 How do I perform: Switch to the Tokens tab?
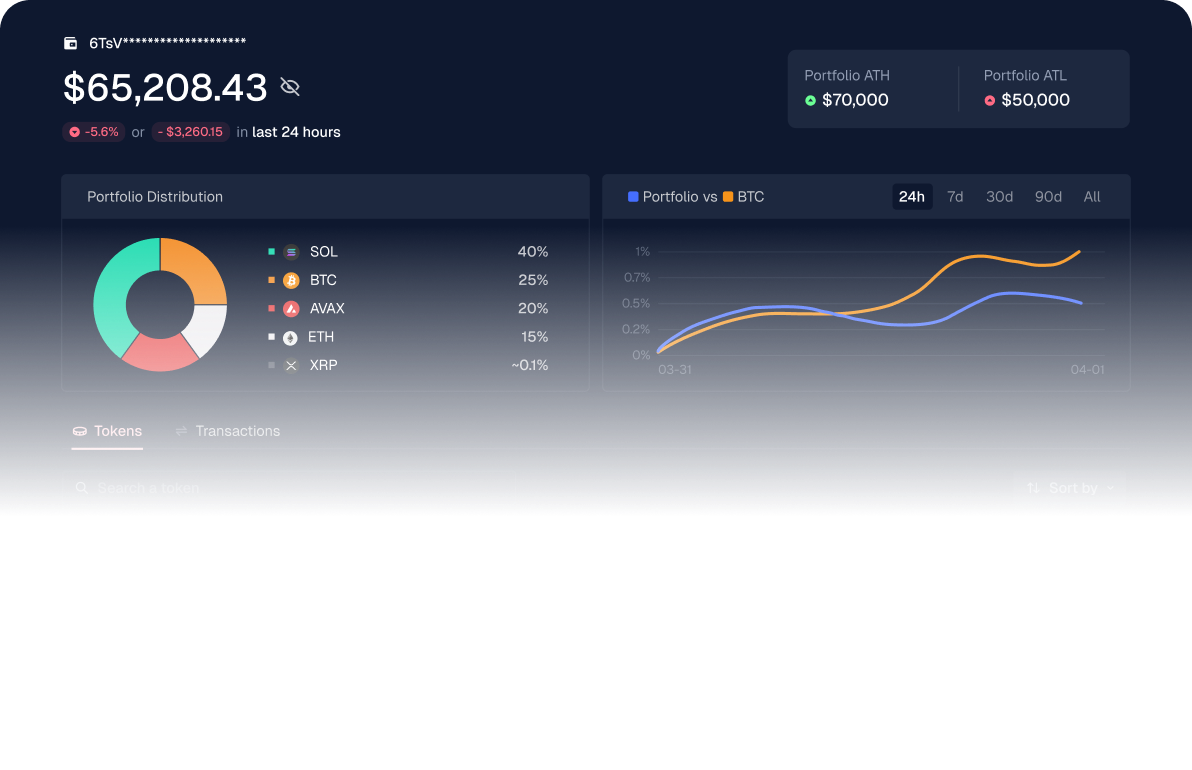tap(107, 432)
